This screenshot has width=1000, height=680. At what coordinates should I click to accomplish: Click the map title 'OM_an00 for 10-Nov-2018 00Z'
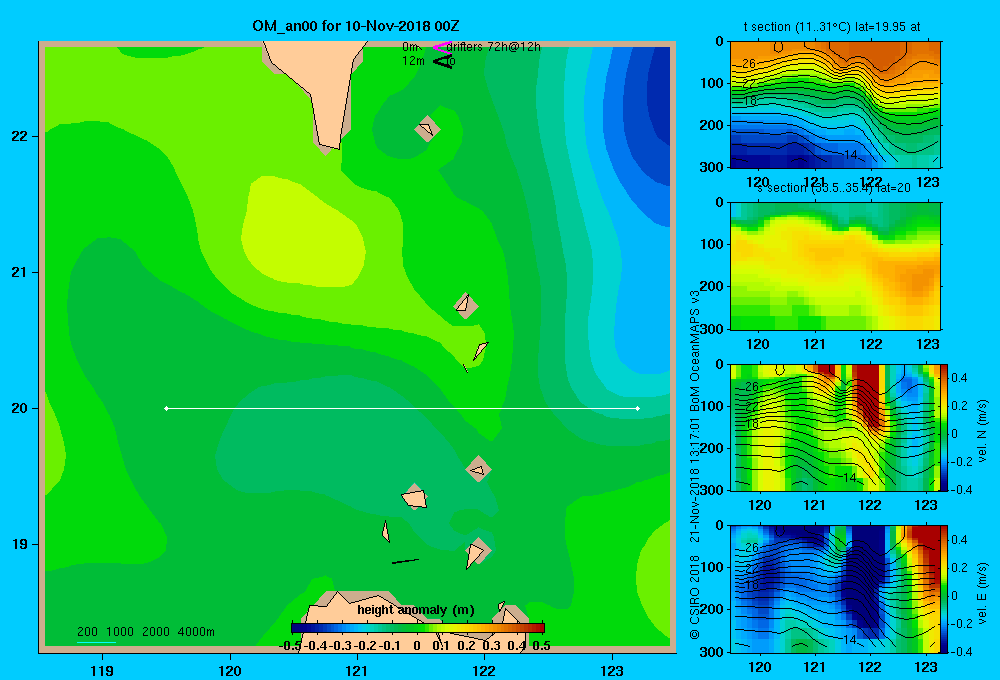(355, 26)
